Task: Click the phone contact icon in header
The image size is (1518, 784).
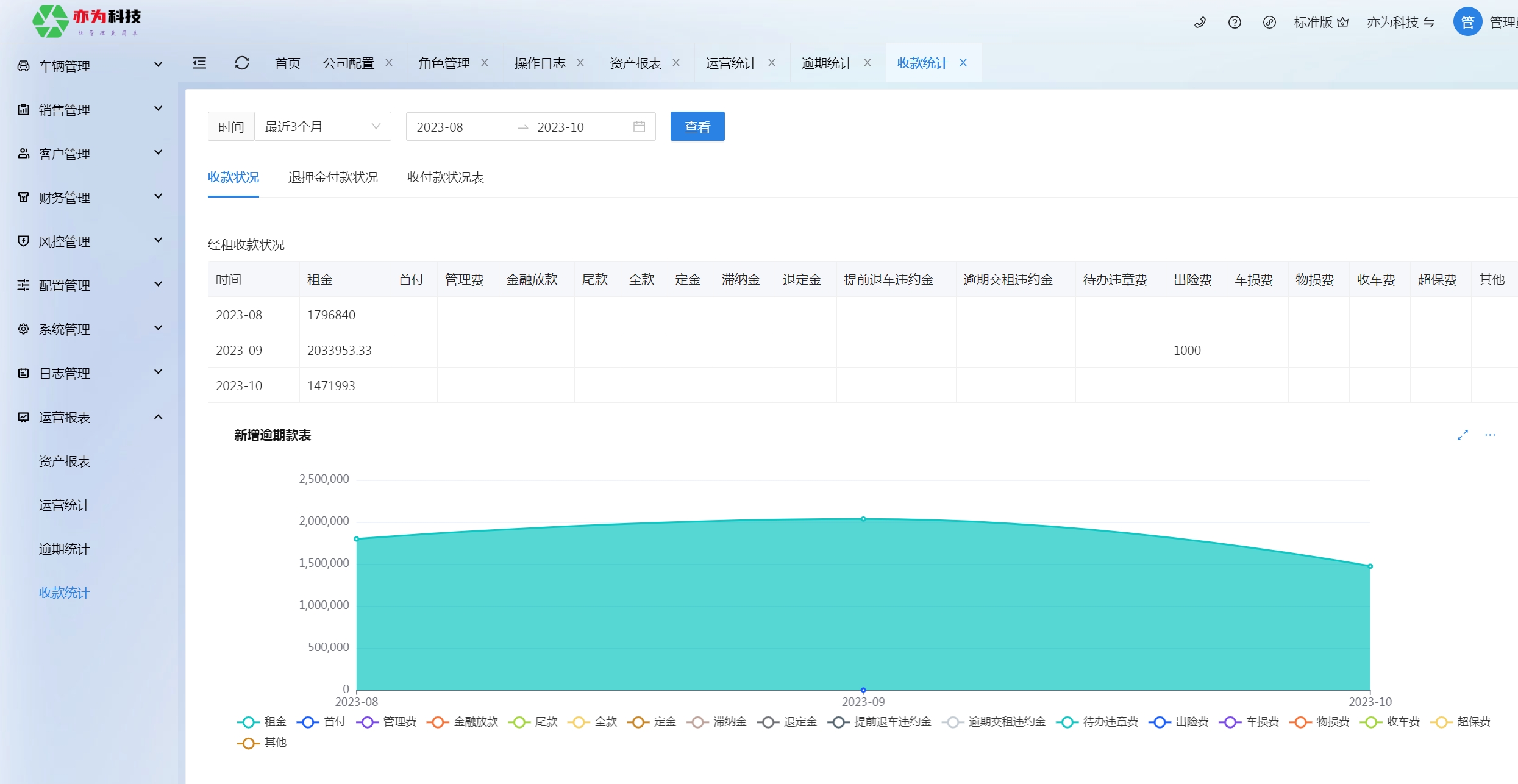Action: [1200, 23]
